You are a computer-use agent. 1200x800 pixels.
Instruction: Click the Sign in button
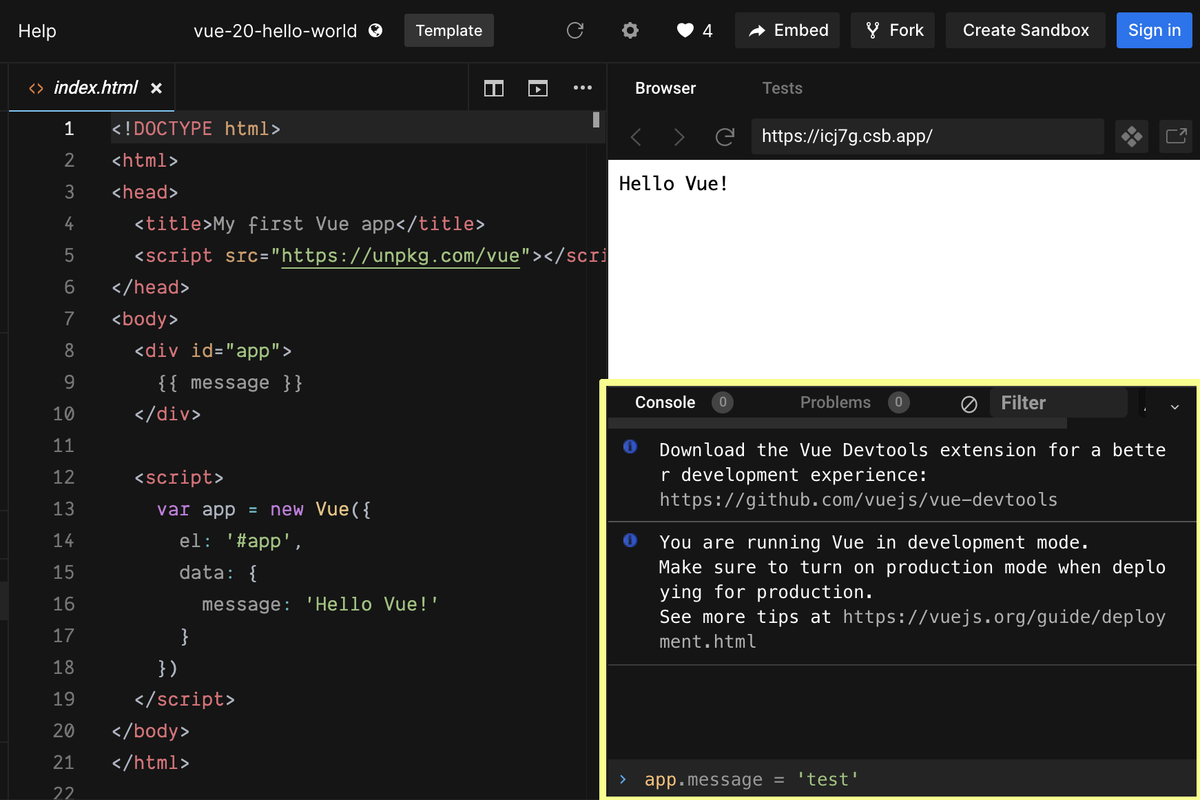point(1154,30)
